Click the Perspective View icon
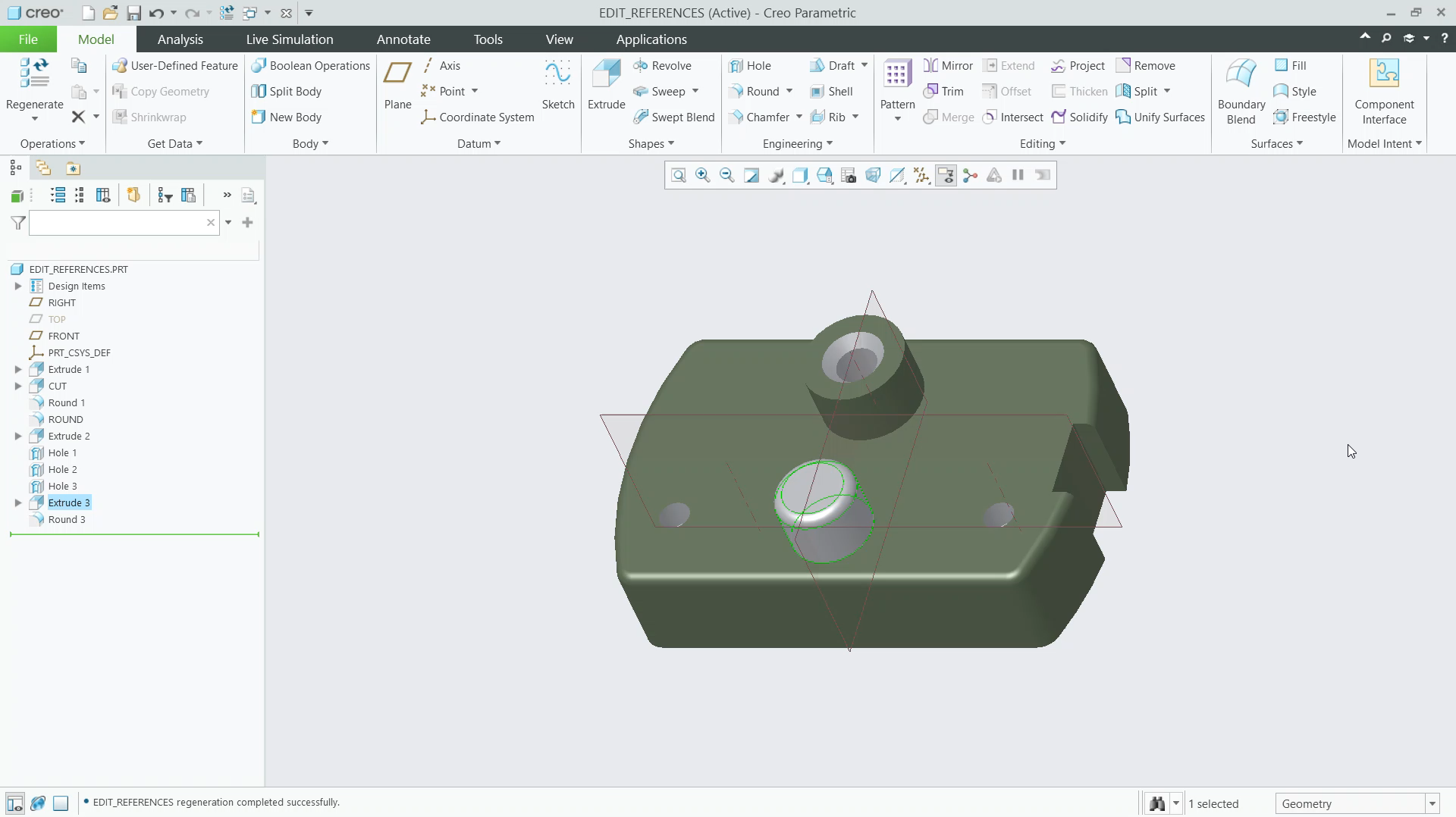This screenshot has width=1456, height=817. point(873,176)
